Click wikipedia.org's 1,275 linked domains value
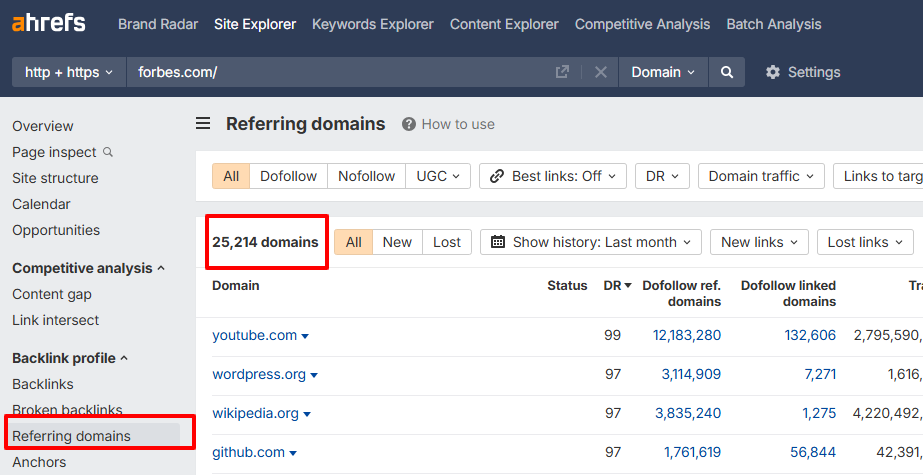 coord(819,413)
